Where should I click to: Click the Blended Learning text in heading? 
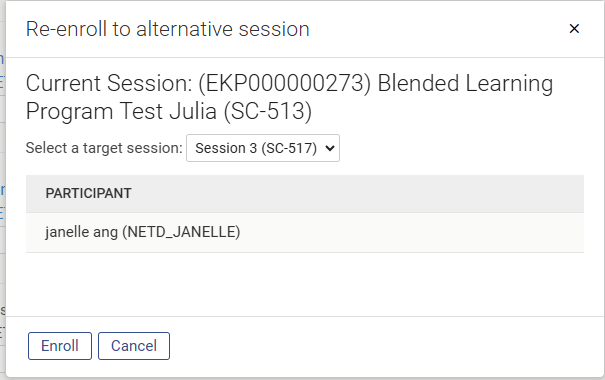click(x=465, y=83)
